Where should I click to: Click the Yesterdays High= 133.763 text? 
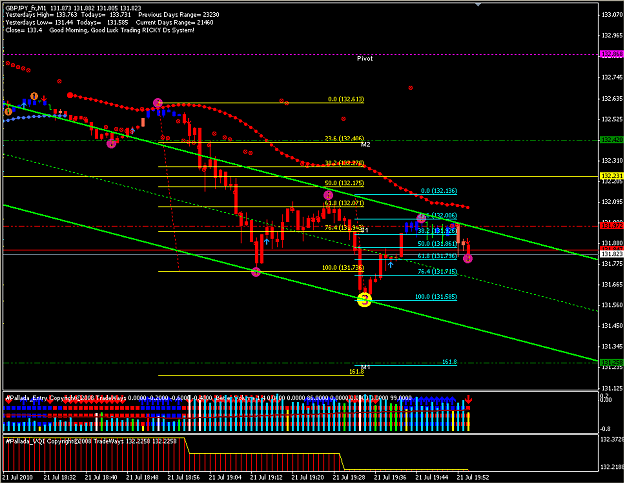tap(39, 15)
